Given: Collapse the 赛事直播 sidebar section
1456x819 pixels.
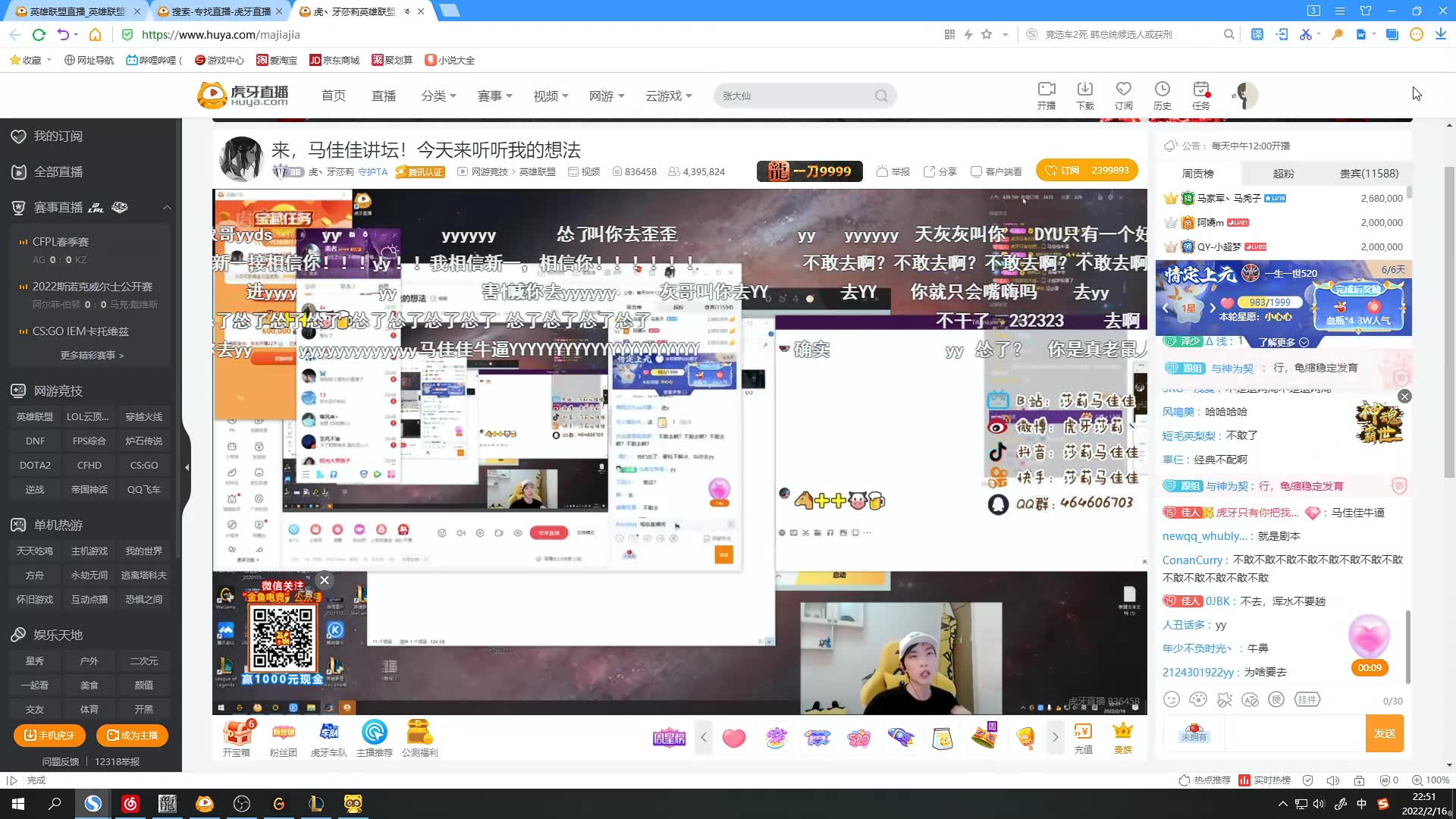Looking at the screenshot, I should point(167,207).
